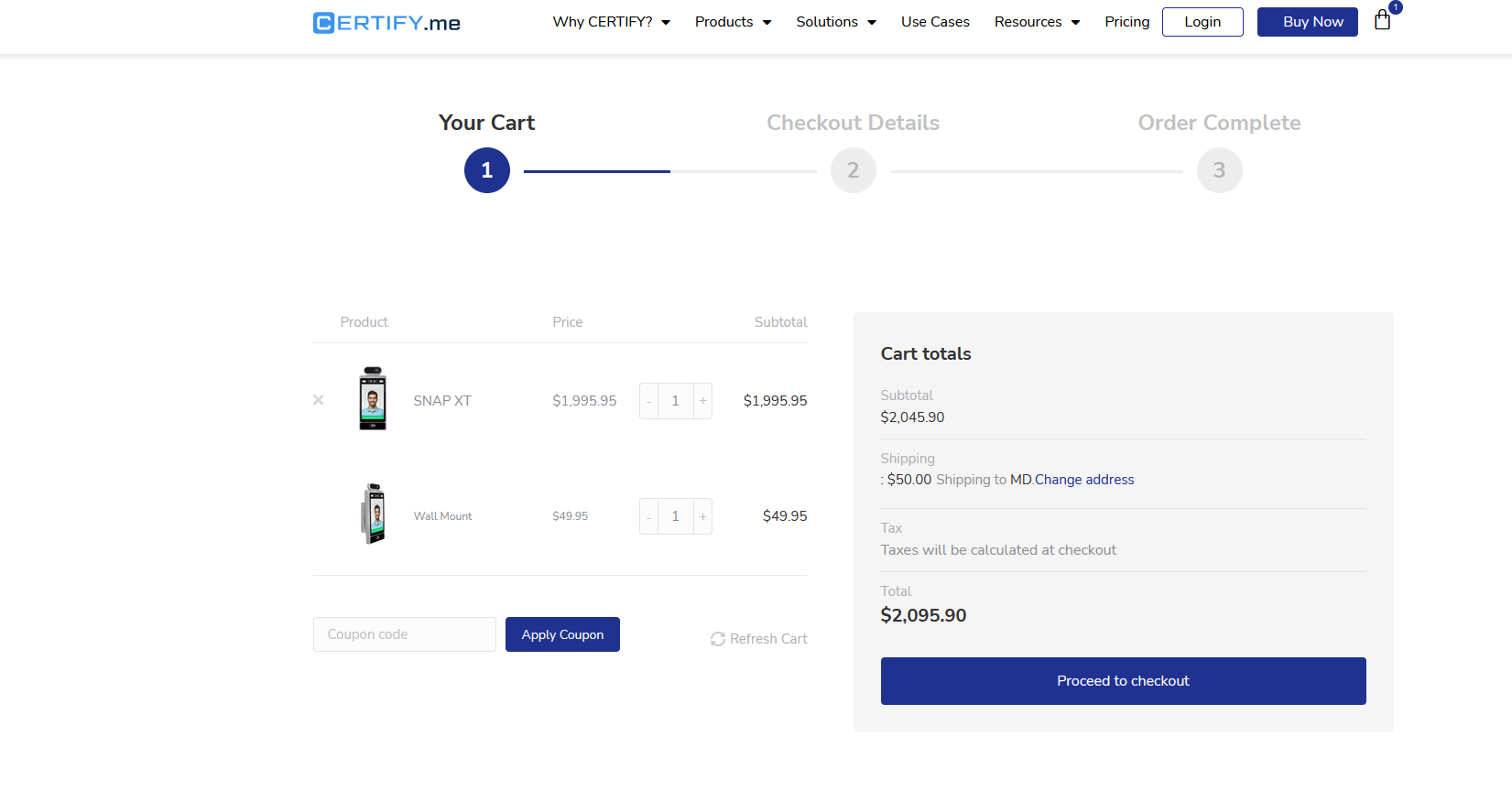Click the $2,045.90 subtotal value
The image size is (1512, 812).
912,417
